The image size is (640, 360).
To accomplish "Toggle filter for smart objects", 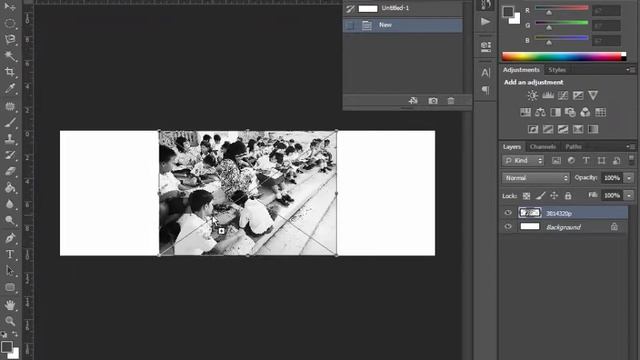I will point(616,161).
